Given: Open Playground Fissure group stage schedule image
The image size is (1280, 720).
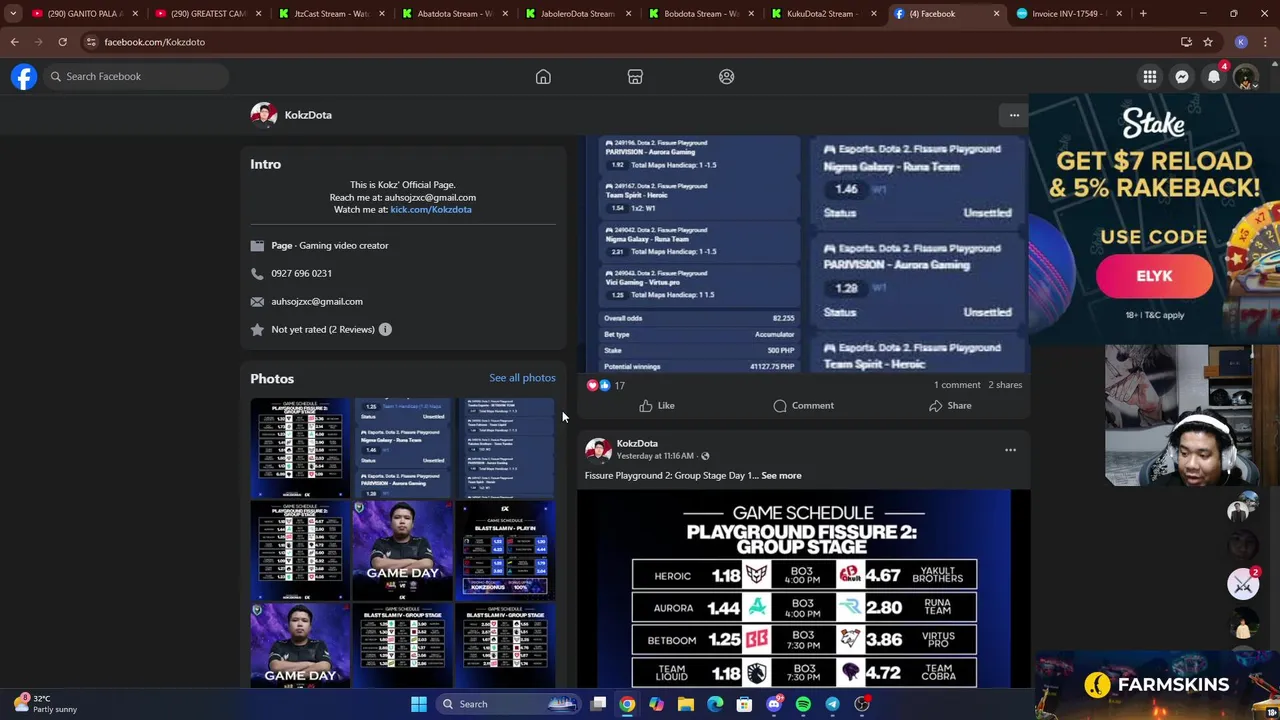Looking at the screenshot, I should 803,589.
